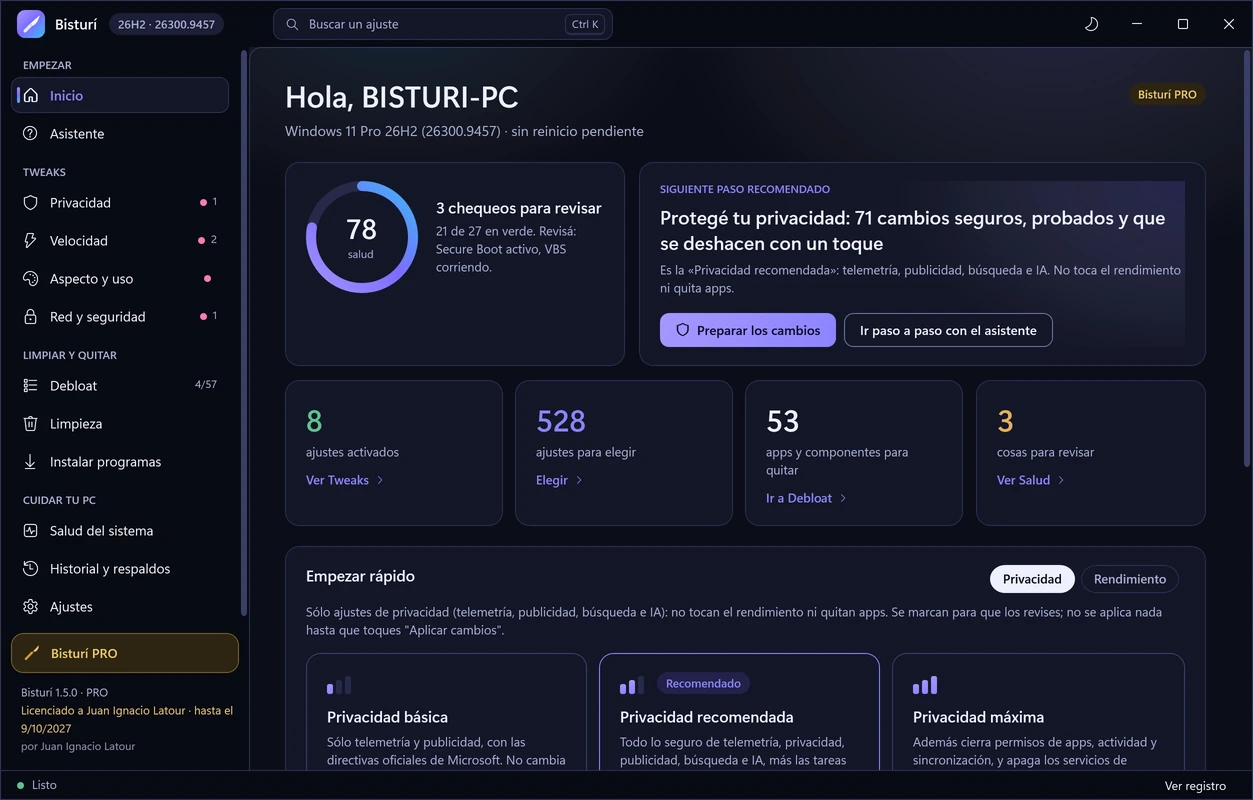Click the 3 chequeos para revisar heading

(x=519, y=209)
